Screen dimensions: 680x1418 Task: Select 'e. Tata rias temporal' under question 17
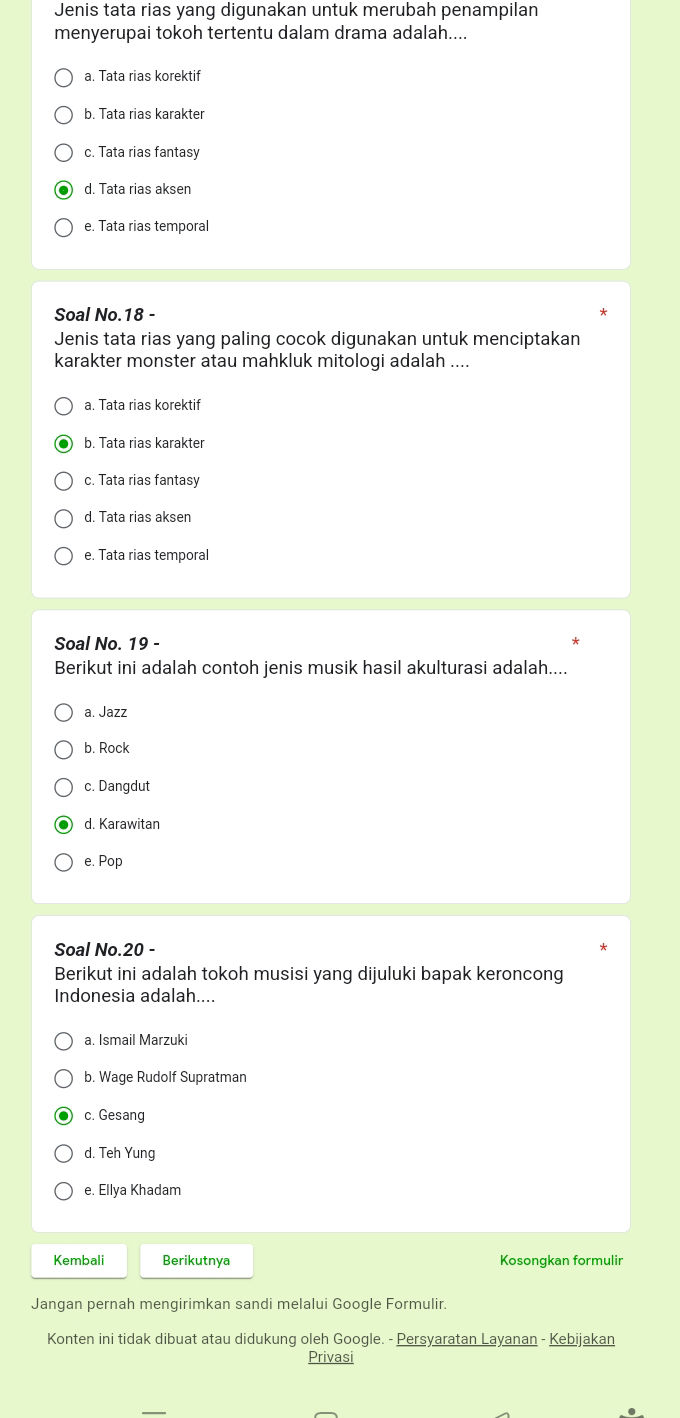click(63, 227)
